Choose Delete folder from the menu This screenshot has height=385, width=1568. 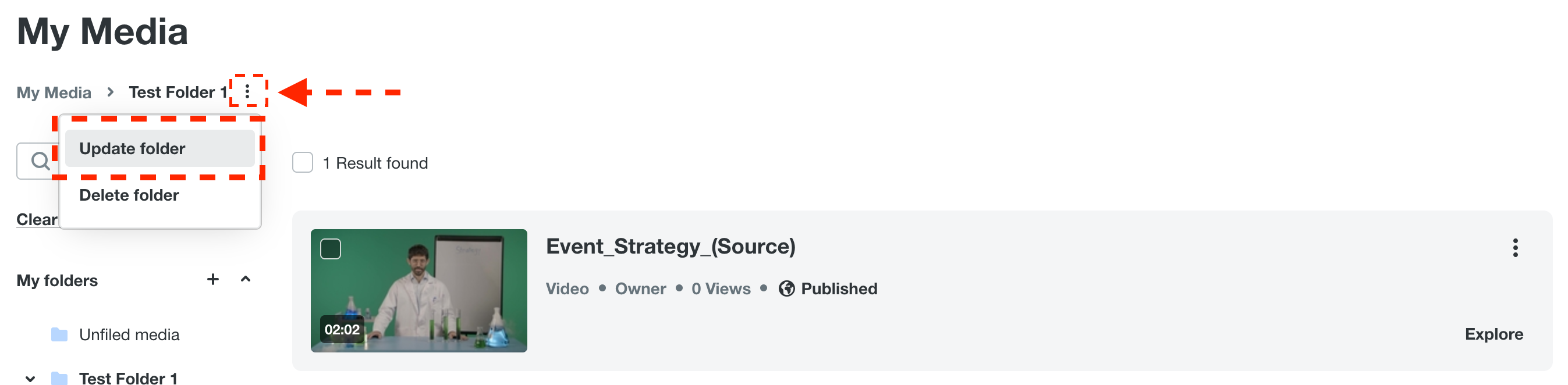click(129, 195)
